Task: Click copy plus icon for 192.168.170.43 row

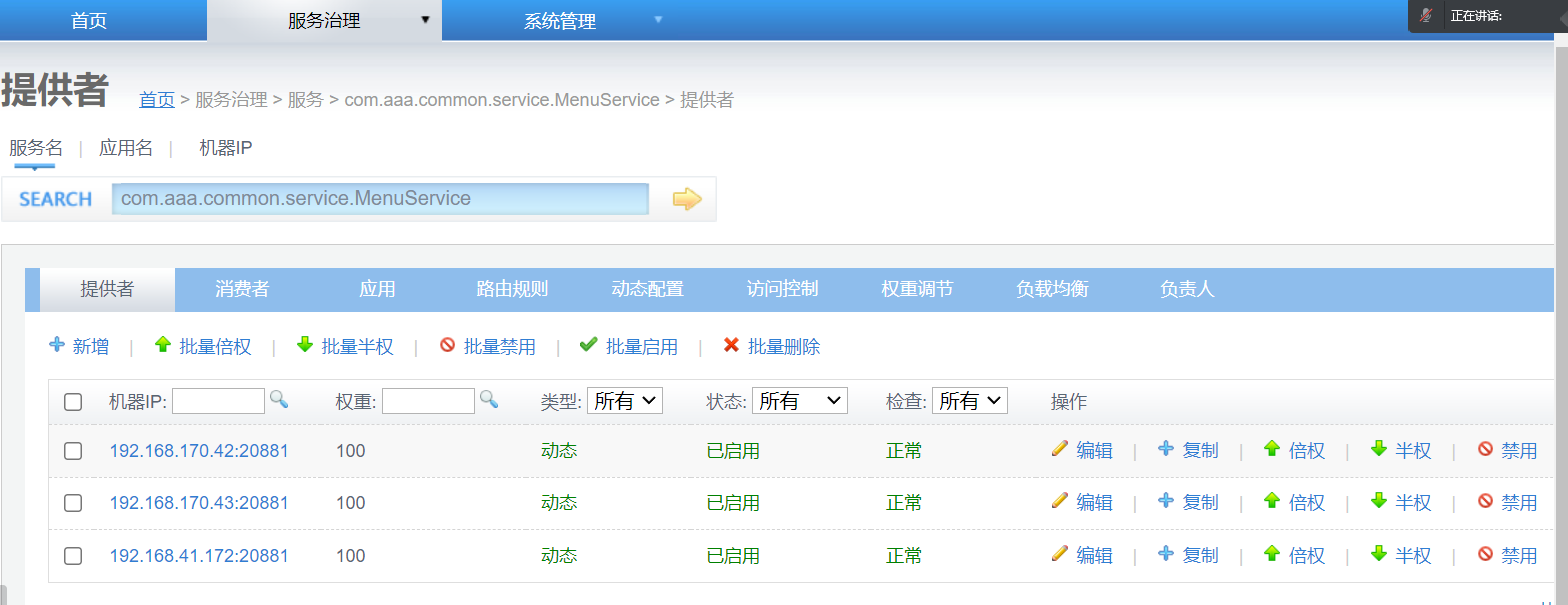Action: [1166, 501]
